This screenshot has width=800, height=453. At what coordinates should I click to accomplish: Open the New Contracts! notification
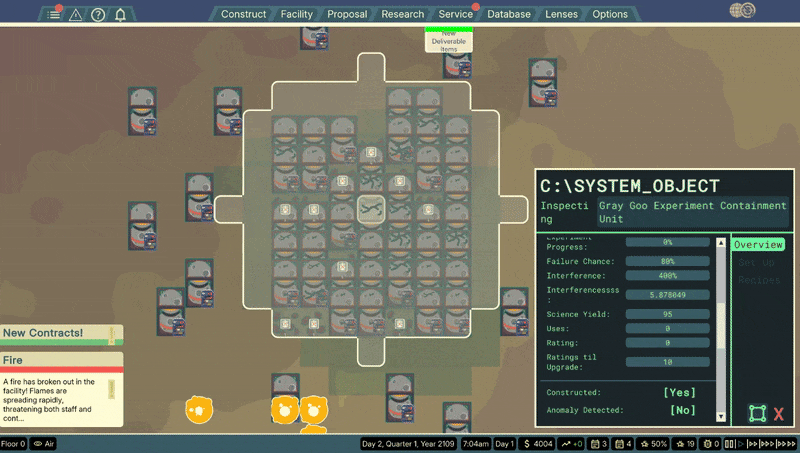[x=61, y=335]
